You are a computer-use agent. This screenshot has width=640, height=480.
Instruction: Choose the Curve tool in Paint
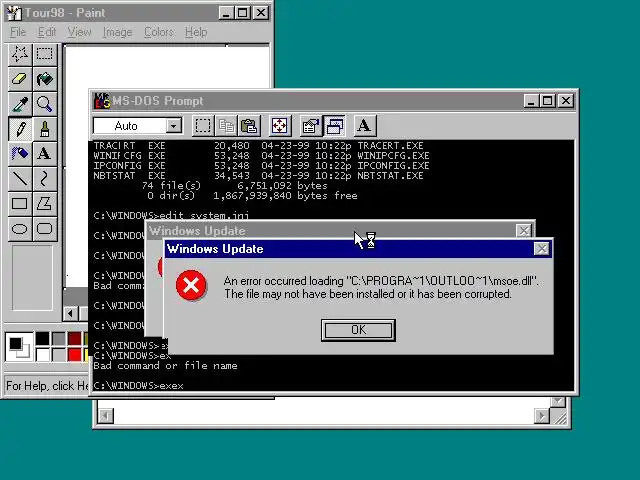pyautogui.click(x=44, y=179)
